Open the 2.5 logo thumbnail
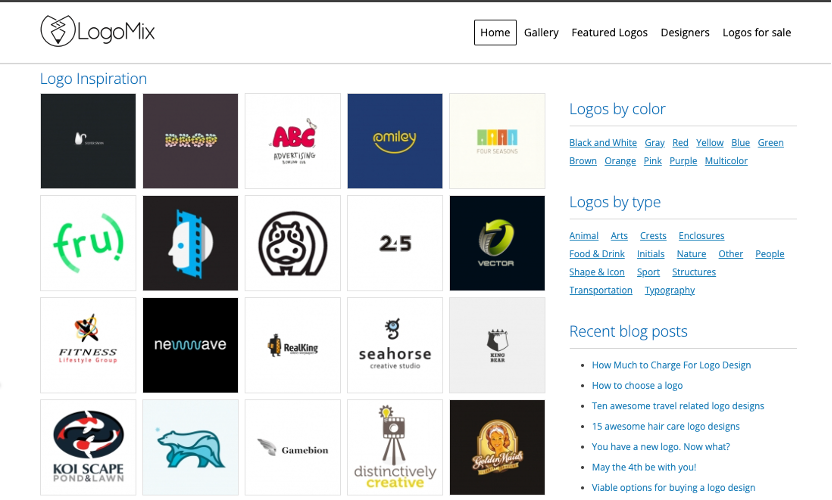 (x=395, y=243)
